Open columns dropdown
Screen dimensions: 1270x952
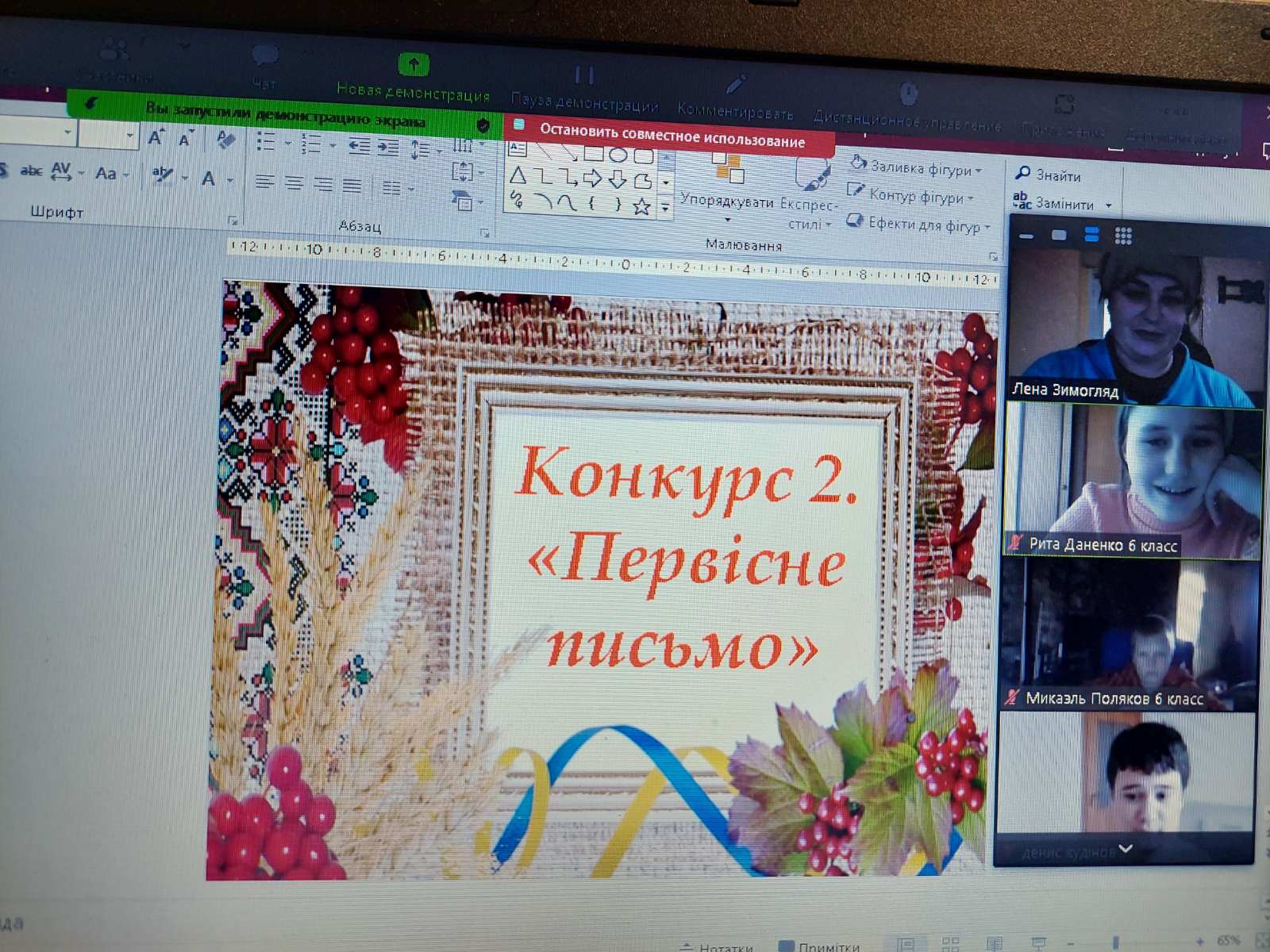click(397, 188)
